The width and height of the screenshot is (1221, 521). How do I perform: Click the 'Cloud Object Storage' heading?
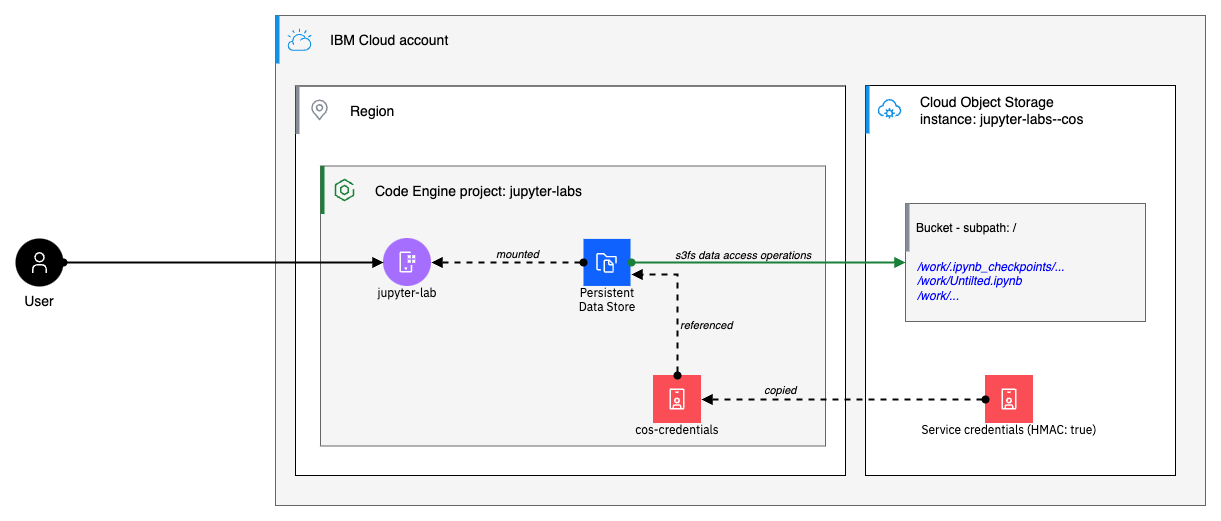tap(986, 102)
